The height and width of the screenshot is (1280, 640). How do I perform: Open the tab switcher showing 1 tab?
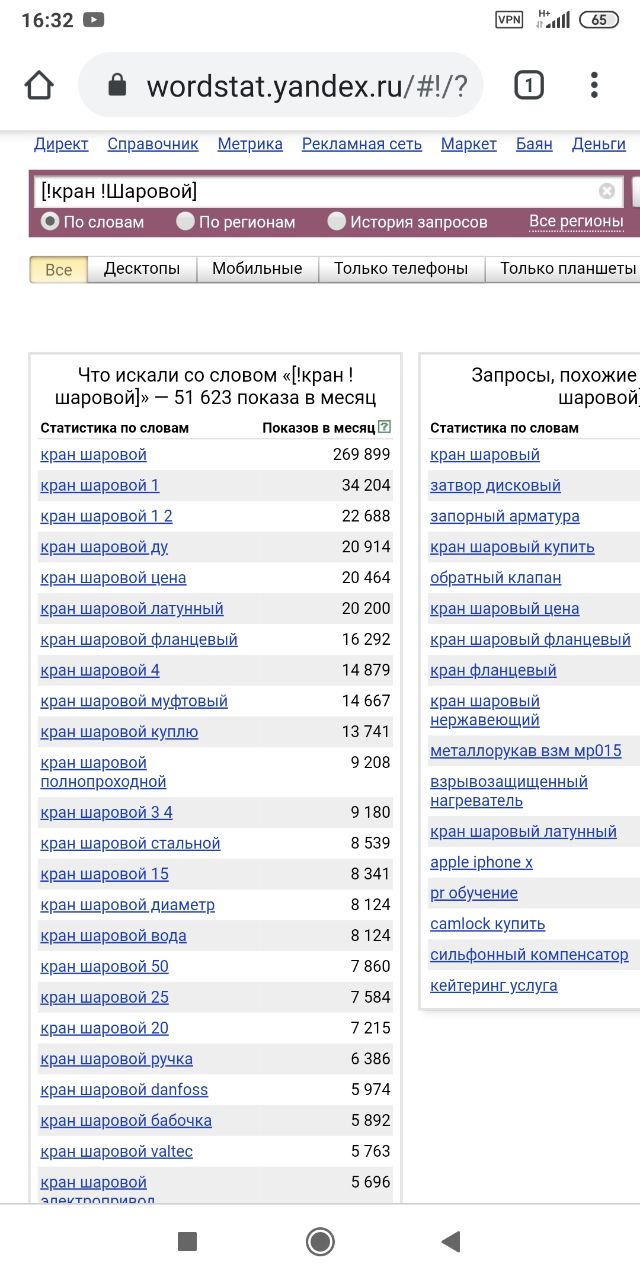pos(529,86)
